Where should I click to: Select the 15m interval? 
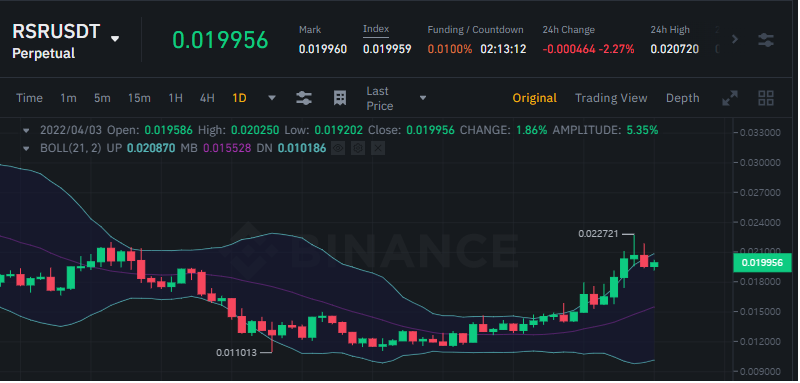tap(139, 98)
